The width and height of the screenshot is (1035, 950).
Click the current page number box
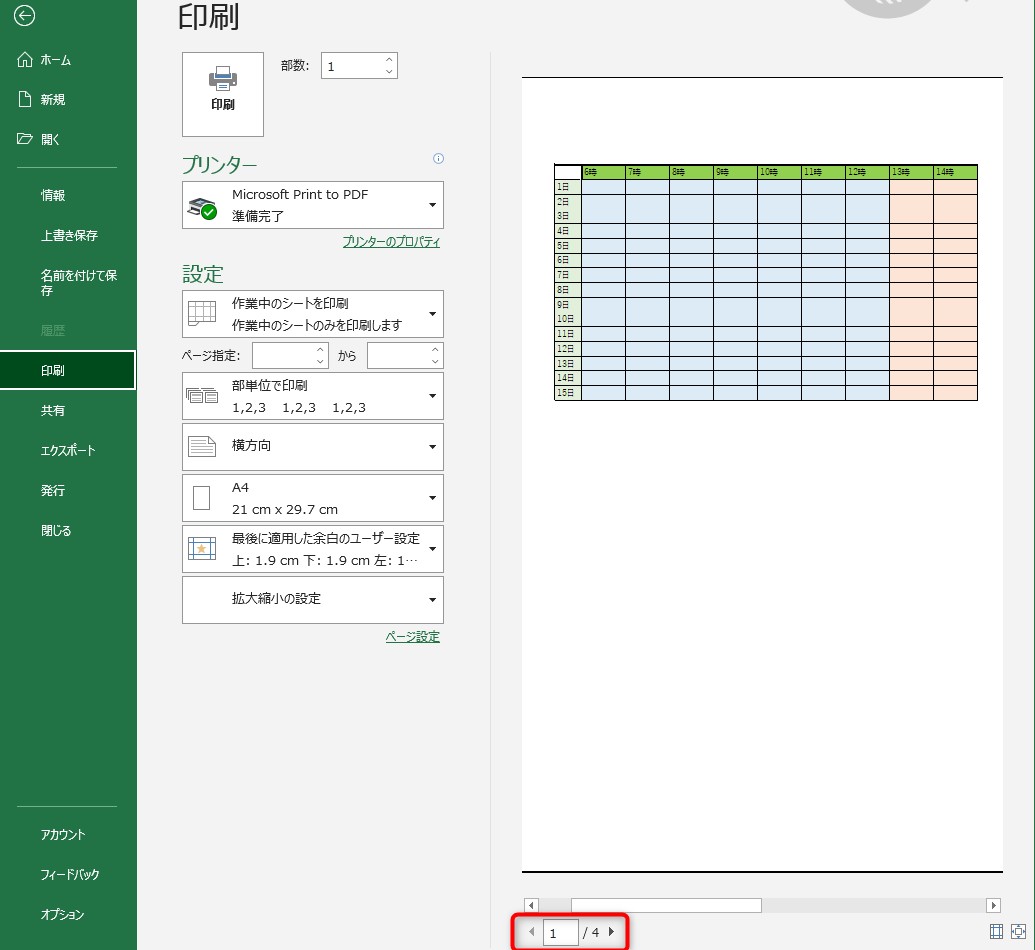(560, 933)
